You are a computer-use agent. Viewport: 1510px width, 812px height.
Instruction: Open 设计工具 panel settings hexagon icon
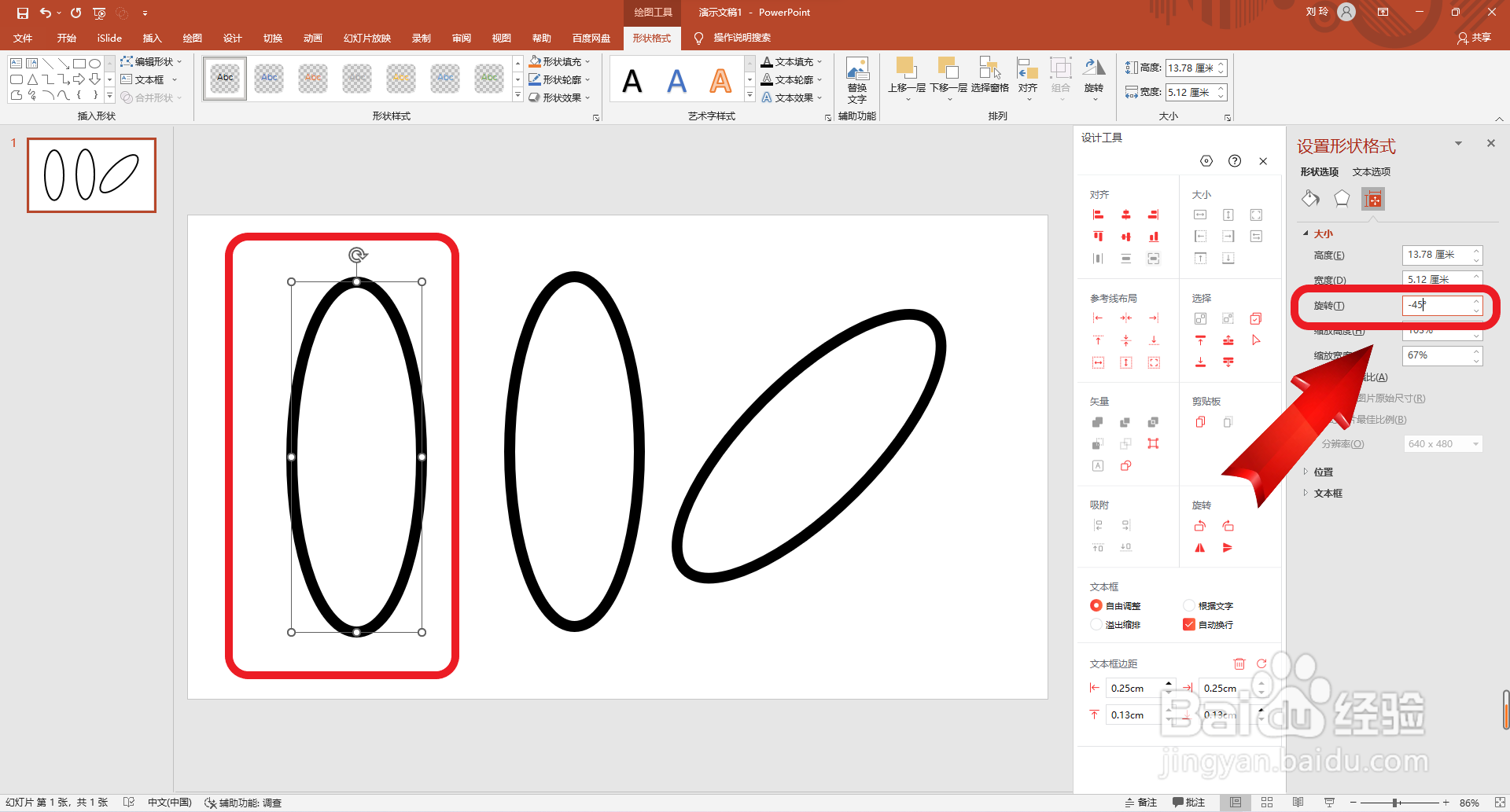point(1206,161)
